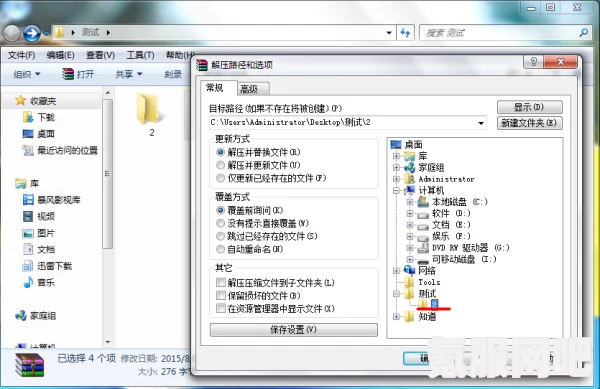Check 在资源管理器中显示文件 checkbox
The height and width of the screenshot is (389, 600).
point(221,308)
